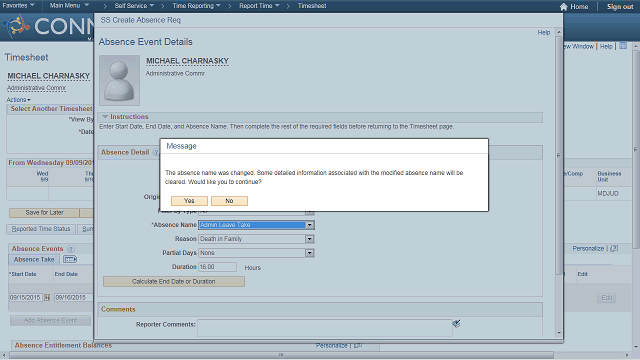This screenshot has height=360, width=640.
Task: Click the help icon beside Absence Events
Action: click(x=71, y=249)
